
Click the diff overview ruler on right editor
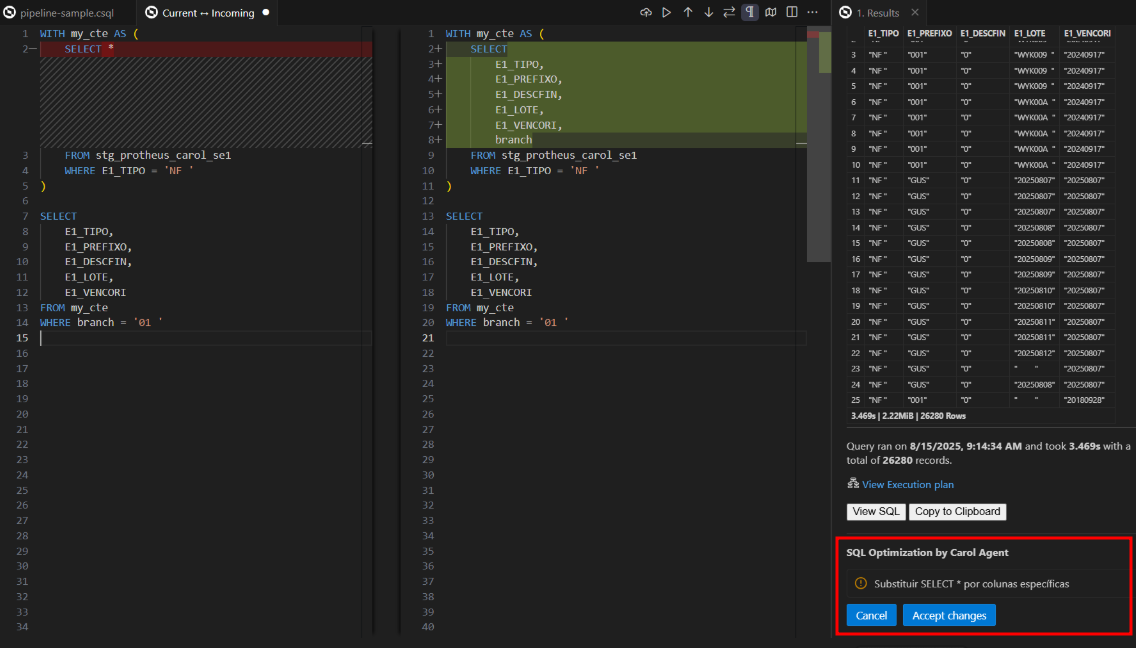[x=819, y=145]
